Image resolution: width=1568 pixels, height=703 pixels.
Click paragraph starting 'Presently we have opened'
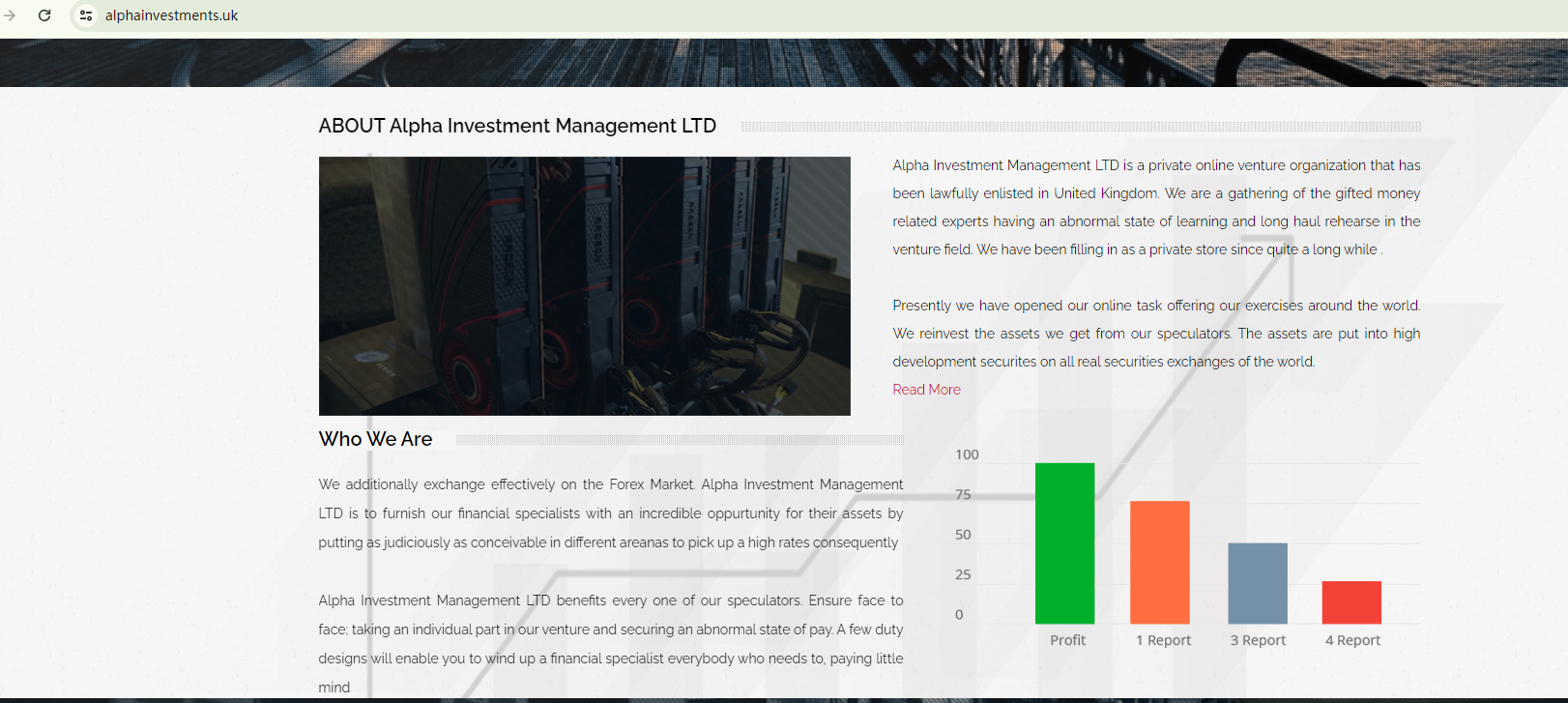[x=1156, y=334]
